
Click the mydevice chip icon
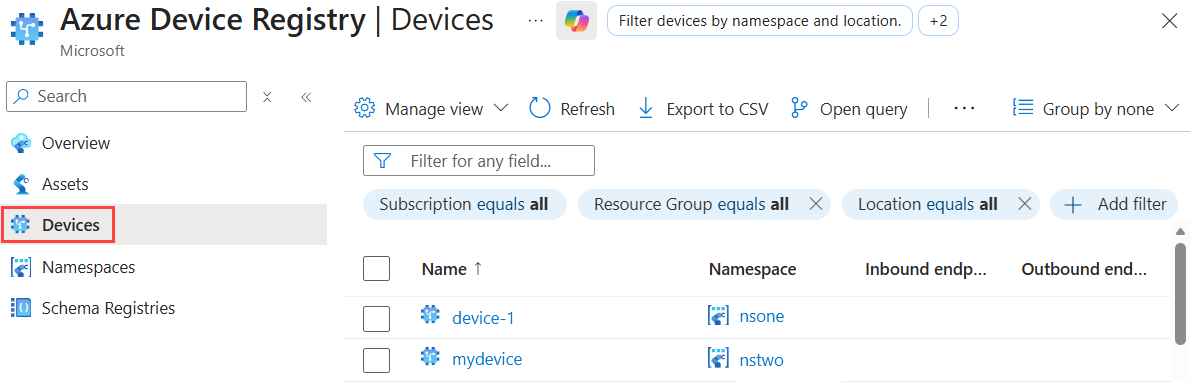pos(431,356)
